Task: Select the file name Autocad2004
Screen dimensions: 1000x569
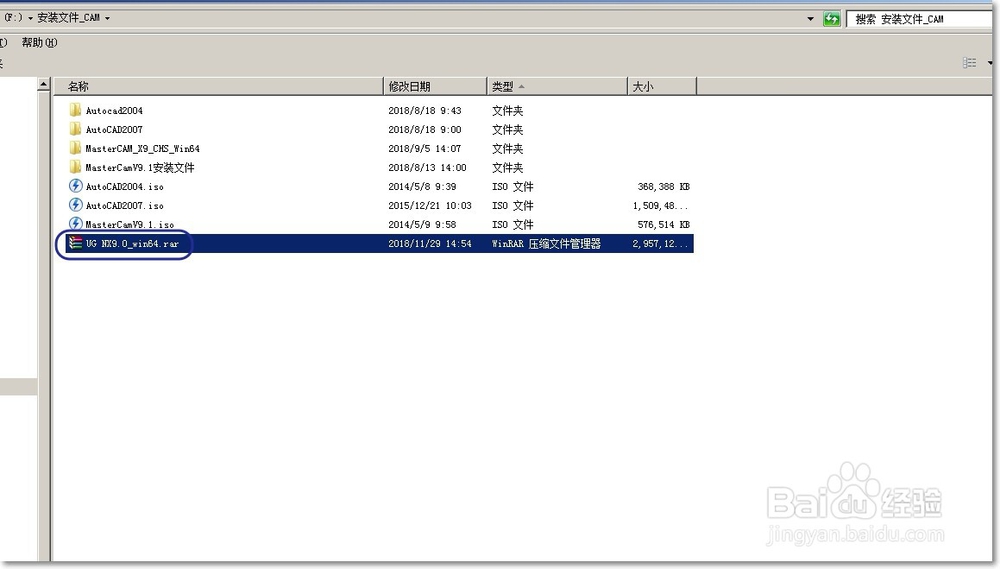Action: click(x=114, y=110)
